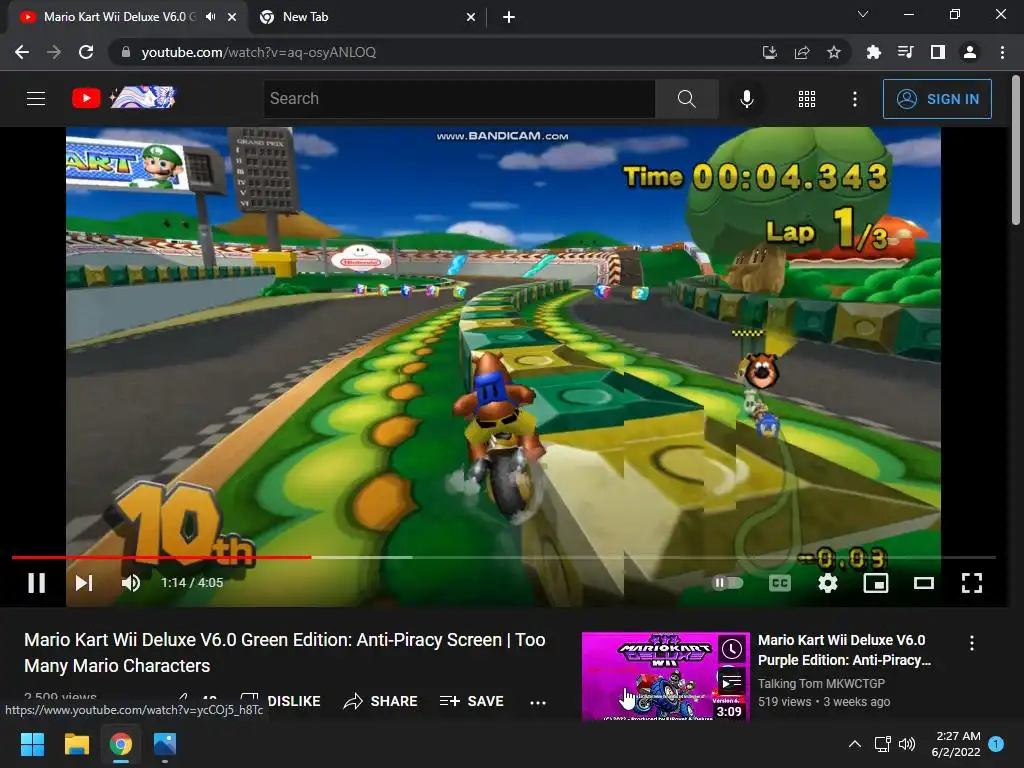Open more actions ellipsis under video
Image resolution: width=1024 pixels, height=768 pixels.
tap(537, 703)
